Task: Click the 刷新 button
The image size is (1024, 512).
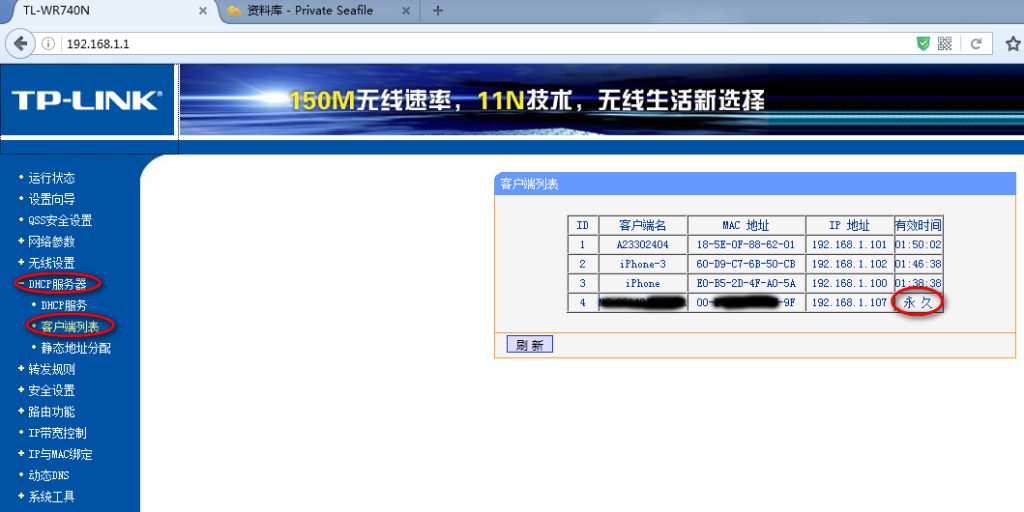Action: click(529, 344)
